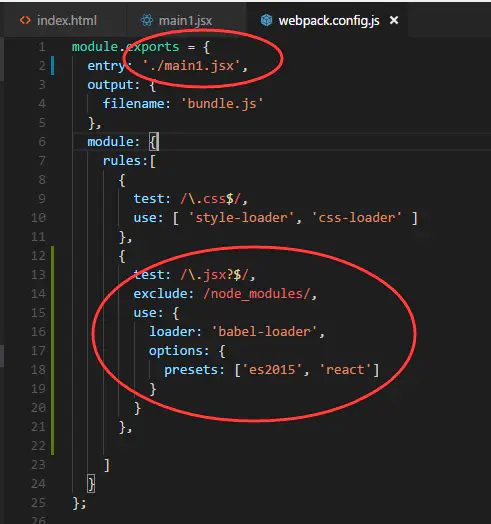Click the React icon on main1.jsx tab

click(x=146, y=20)
